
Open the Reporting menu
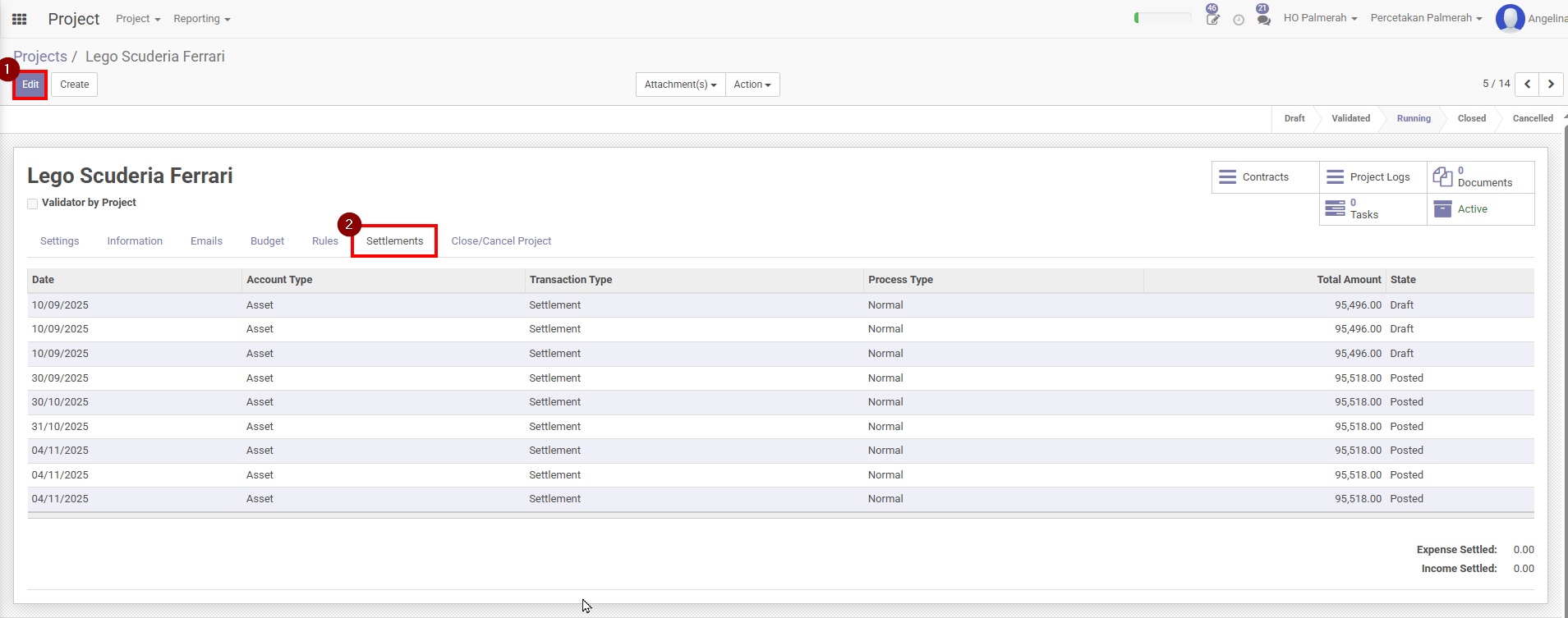click(201, 19)
